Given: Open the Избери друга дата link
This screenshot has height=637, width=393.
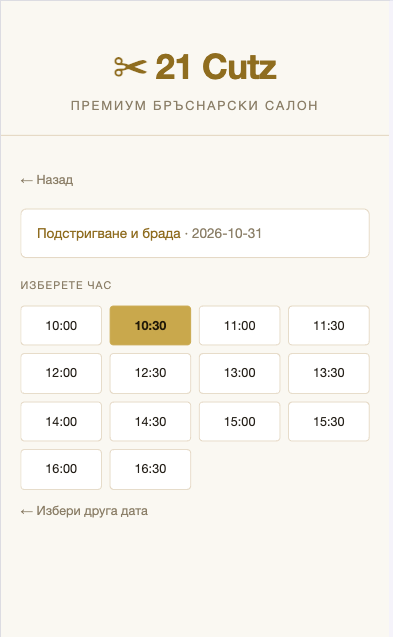Looking at the screenshot, I should tap(84, 511).
